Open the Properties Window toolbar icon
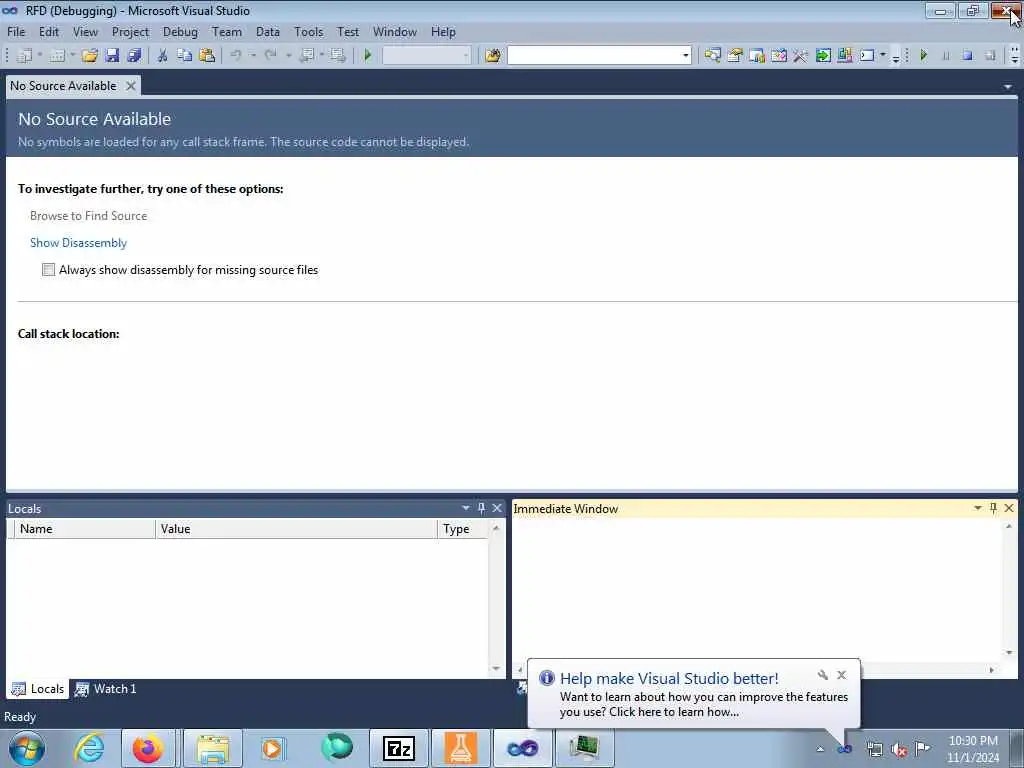This screenshot has height=768, width=1024. coord(735,56)
